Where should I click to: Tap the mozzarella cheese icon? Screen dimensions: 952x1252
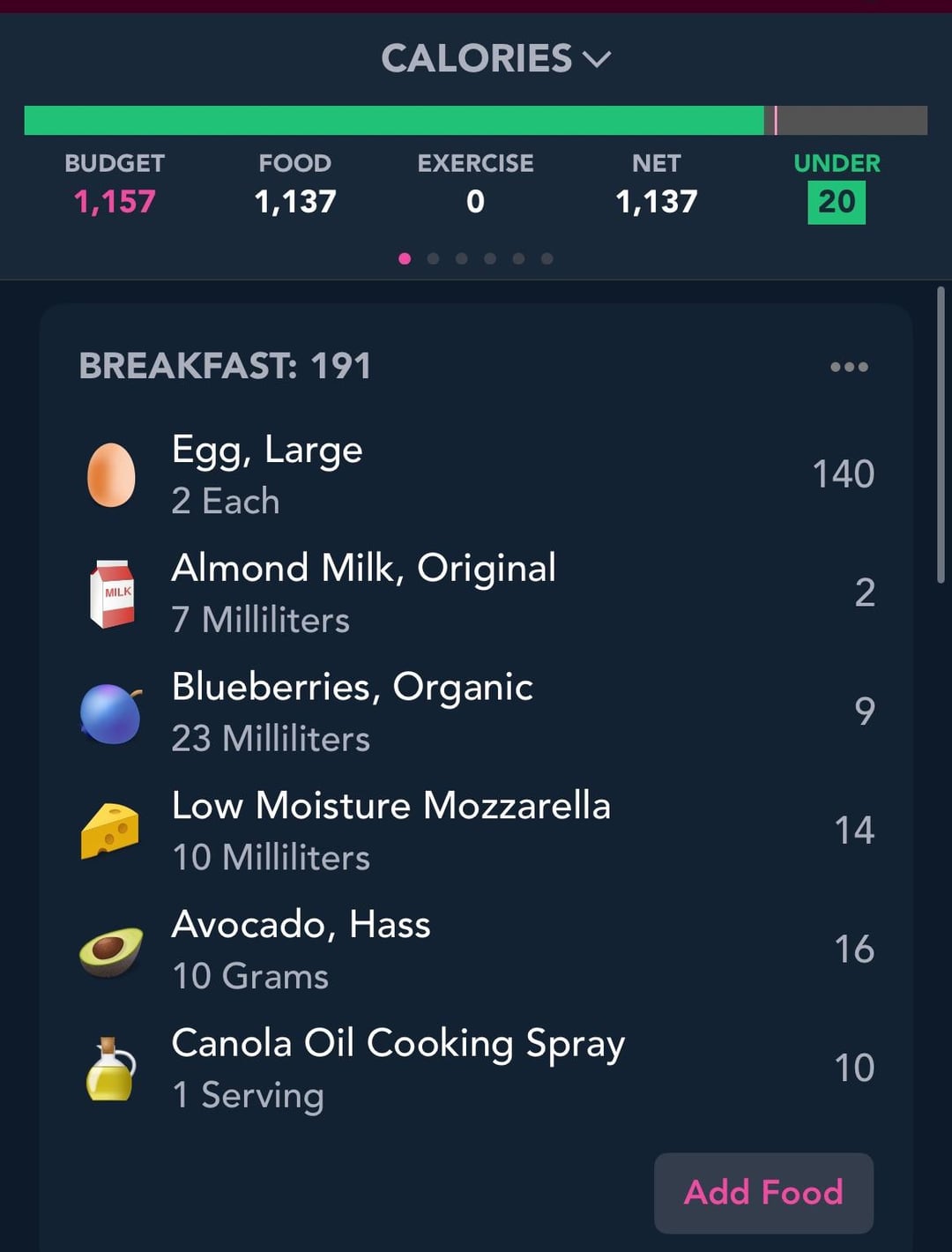(110, 831)
